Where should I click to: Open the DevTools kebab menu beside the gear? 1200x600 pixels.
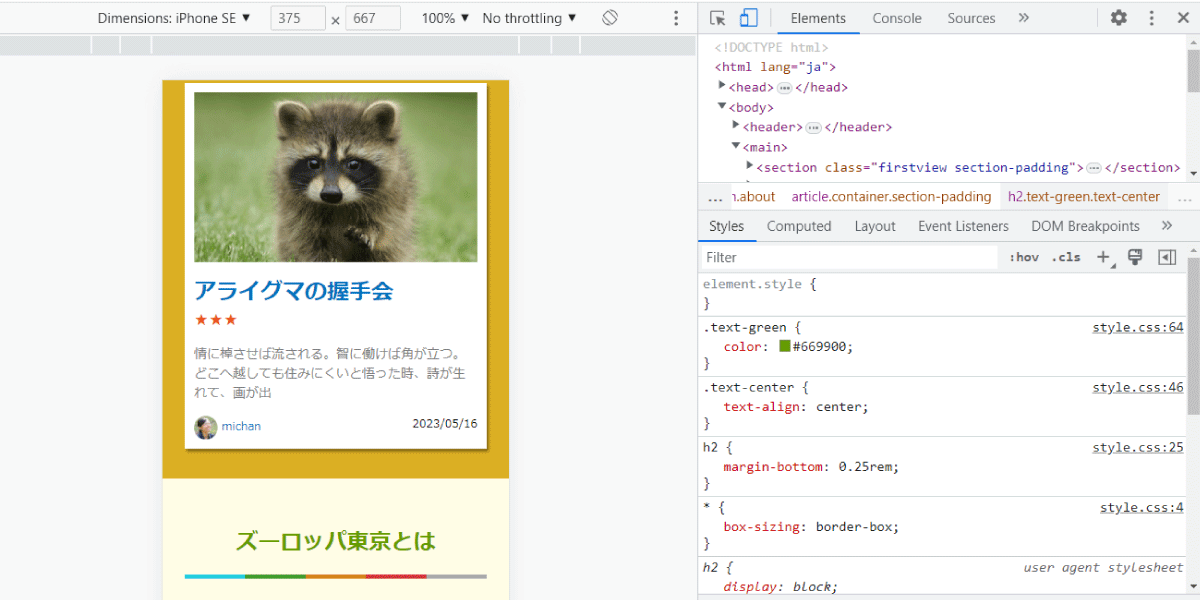pyautogui.click(x=1151, y=18)
